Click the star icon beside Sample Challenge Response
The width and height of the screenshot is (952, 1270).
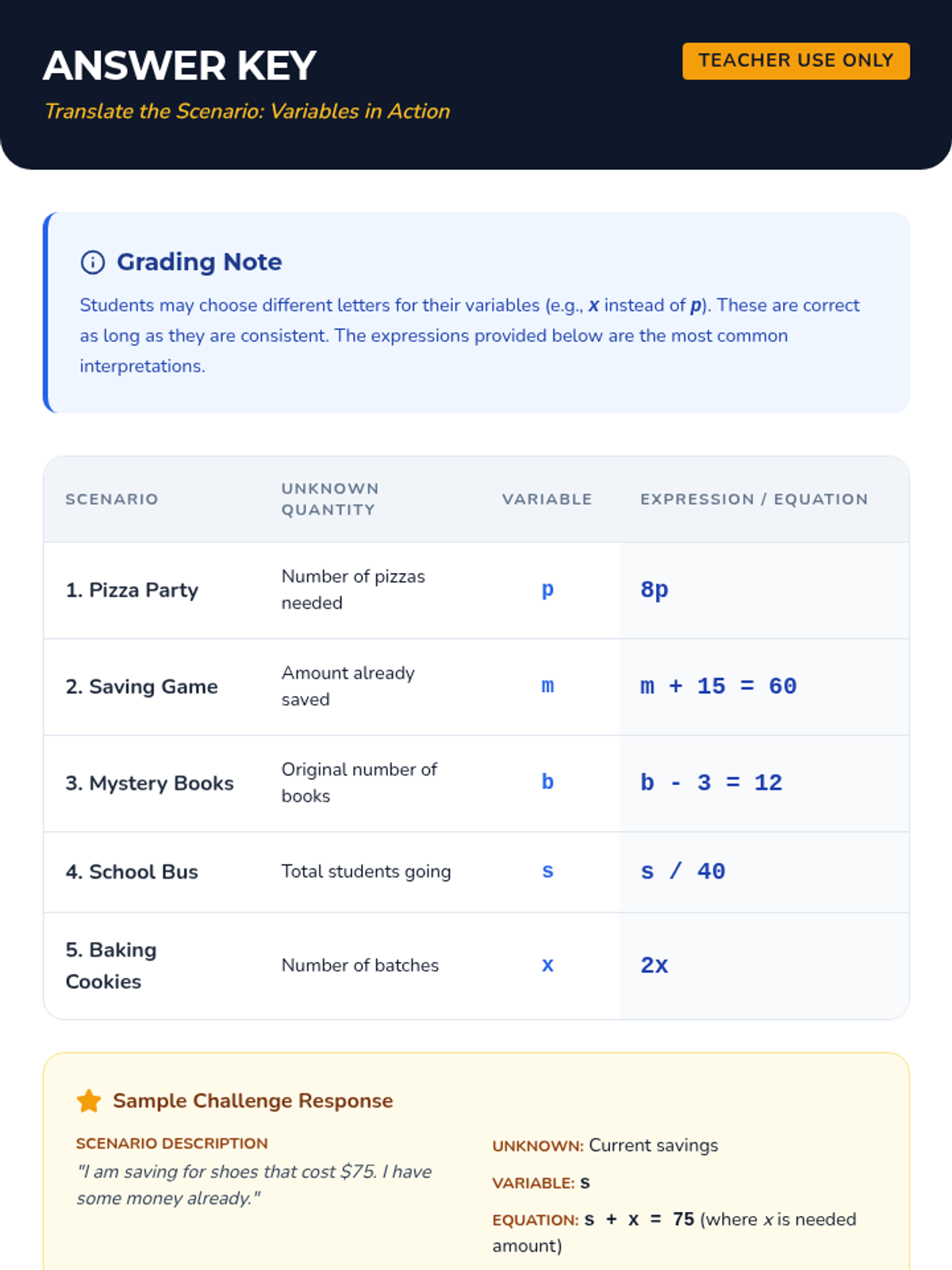89,1101
